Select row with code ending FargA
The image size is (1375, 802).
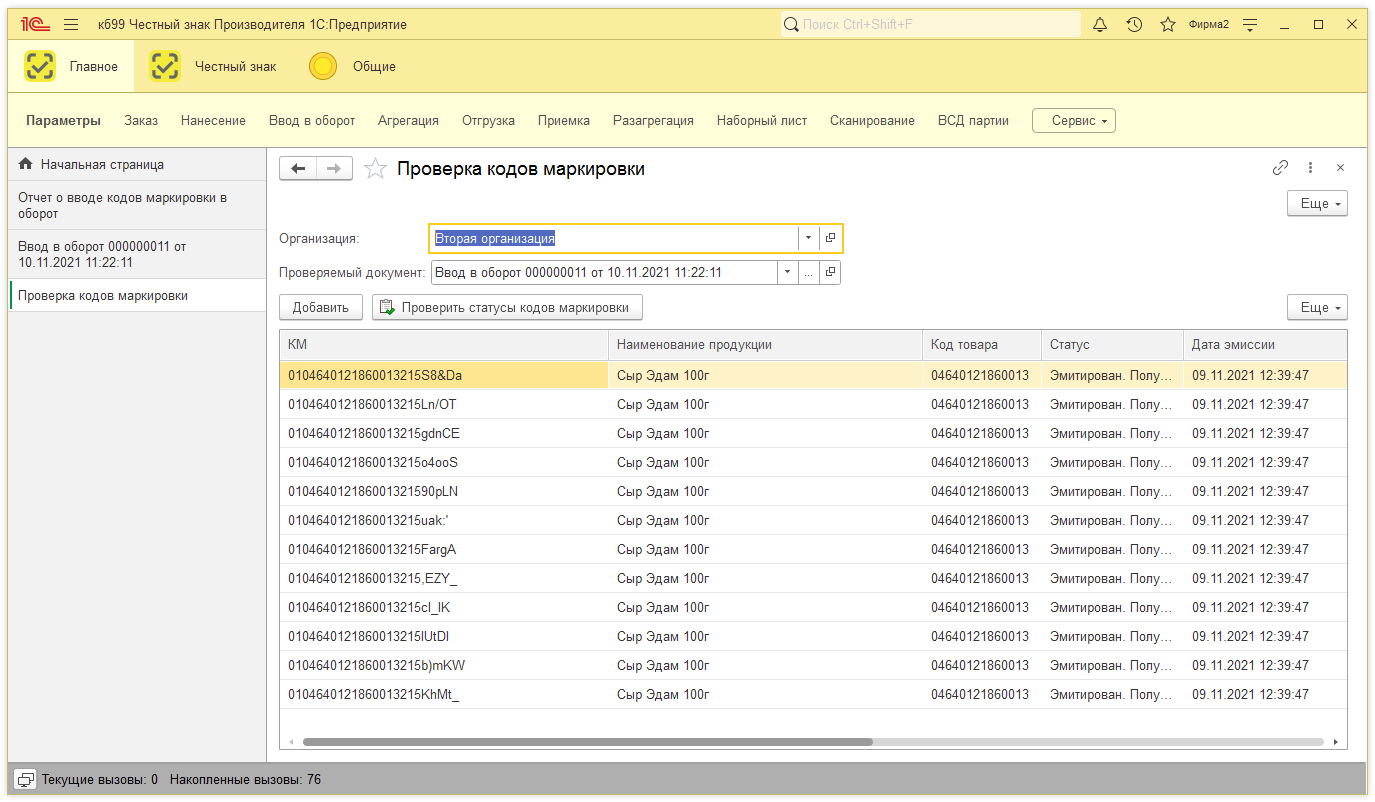[x=813, y=549]
